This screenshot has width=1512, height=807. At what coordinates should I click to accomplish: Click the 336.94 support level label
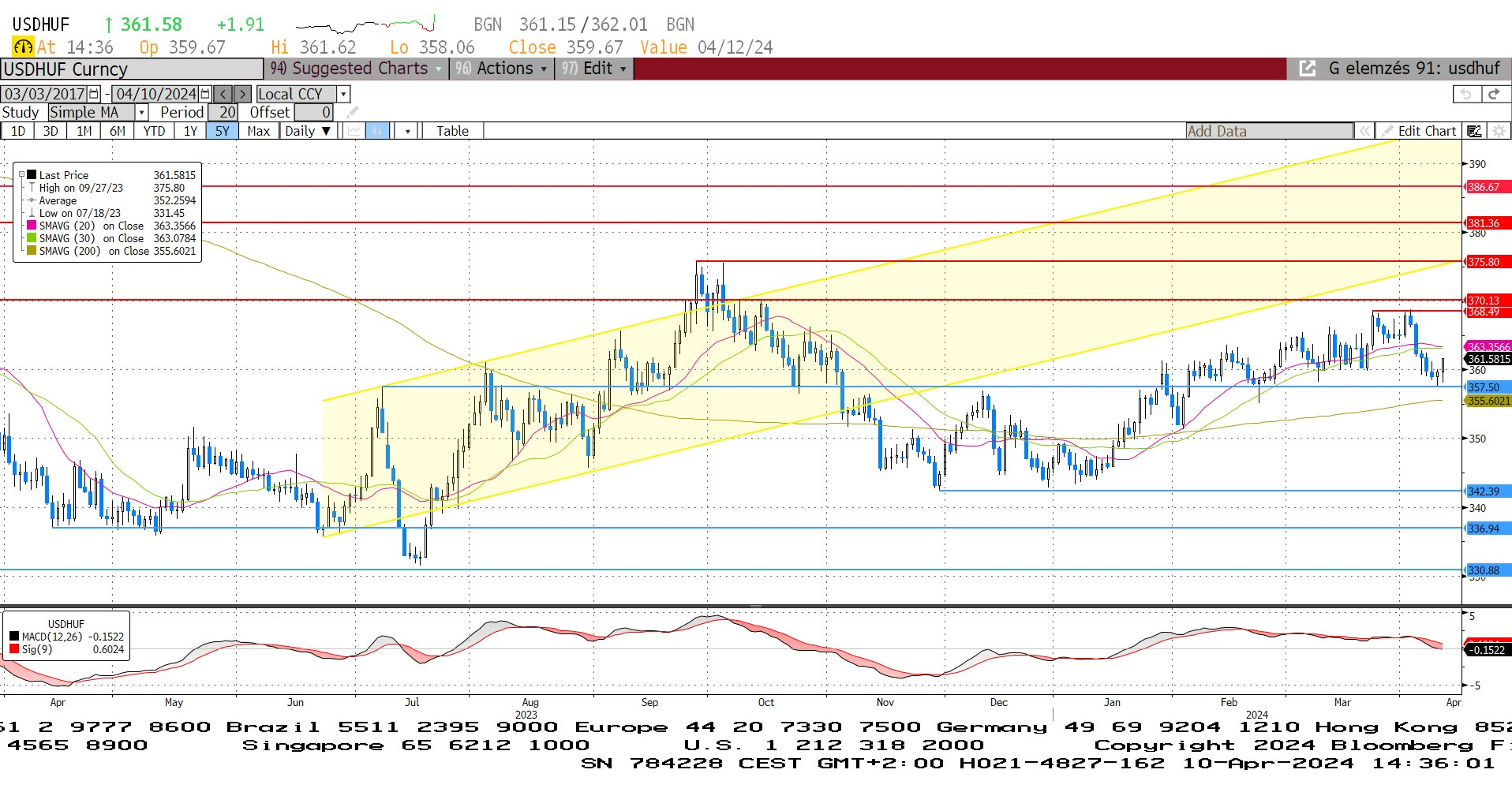coord(1487,529)
